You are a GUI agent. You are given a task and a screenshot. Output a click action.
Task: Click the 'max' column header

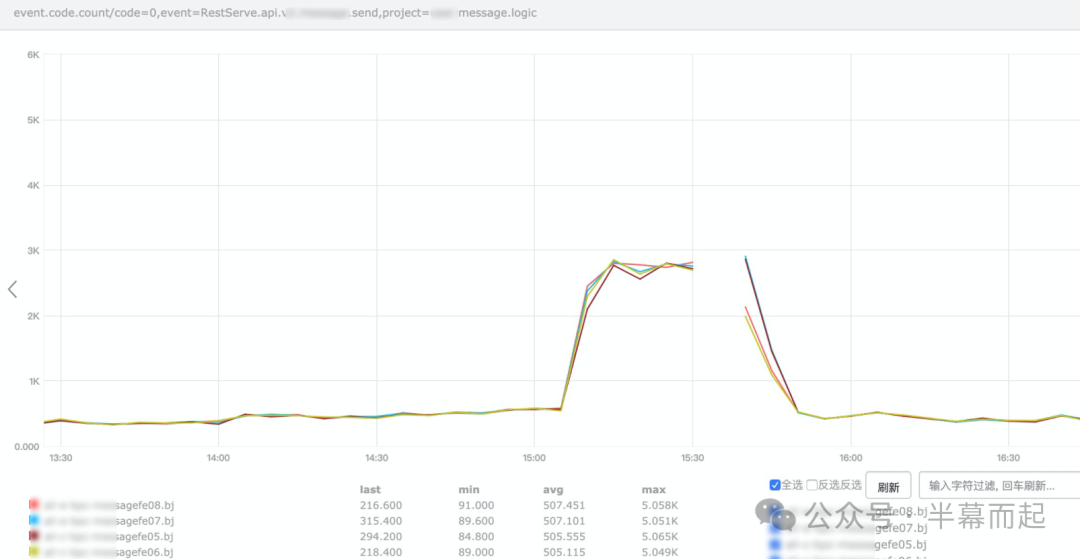tap(654, 489)
